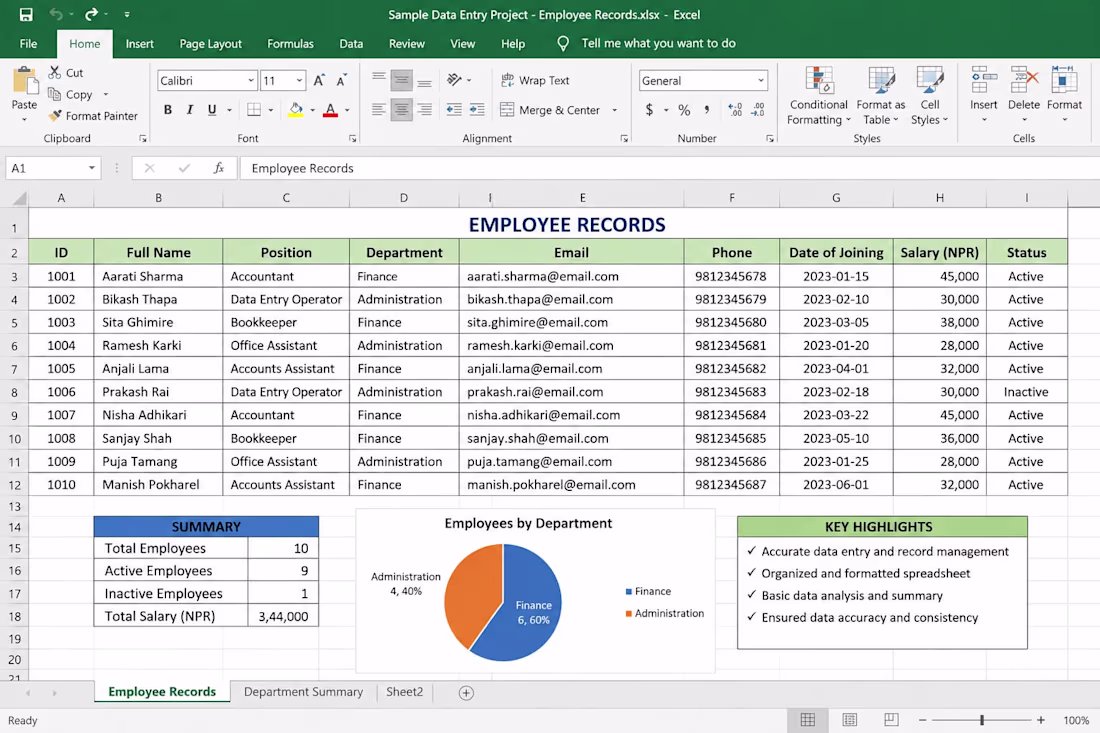Add a new sheet with plus icon
Image resolution: width=1100 pixels, height=733 pixels.
click(466, 693)
